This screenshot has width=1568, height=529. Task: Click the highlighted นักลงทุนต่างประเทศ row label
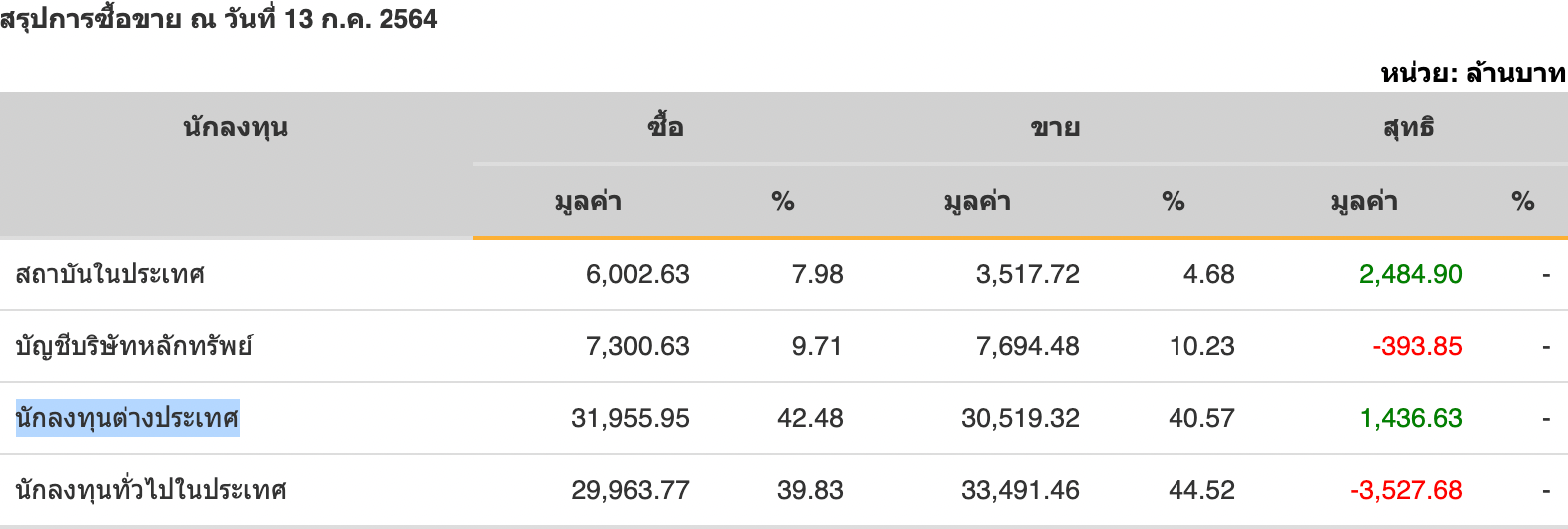click(128, 418)
